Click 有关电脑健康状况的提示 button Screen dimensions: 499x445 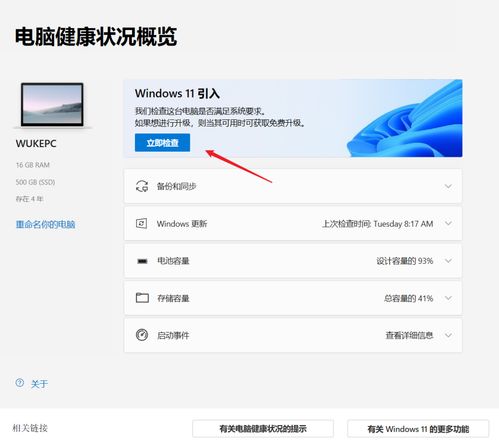point(263,429)
